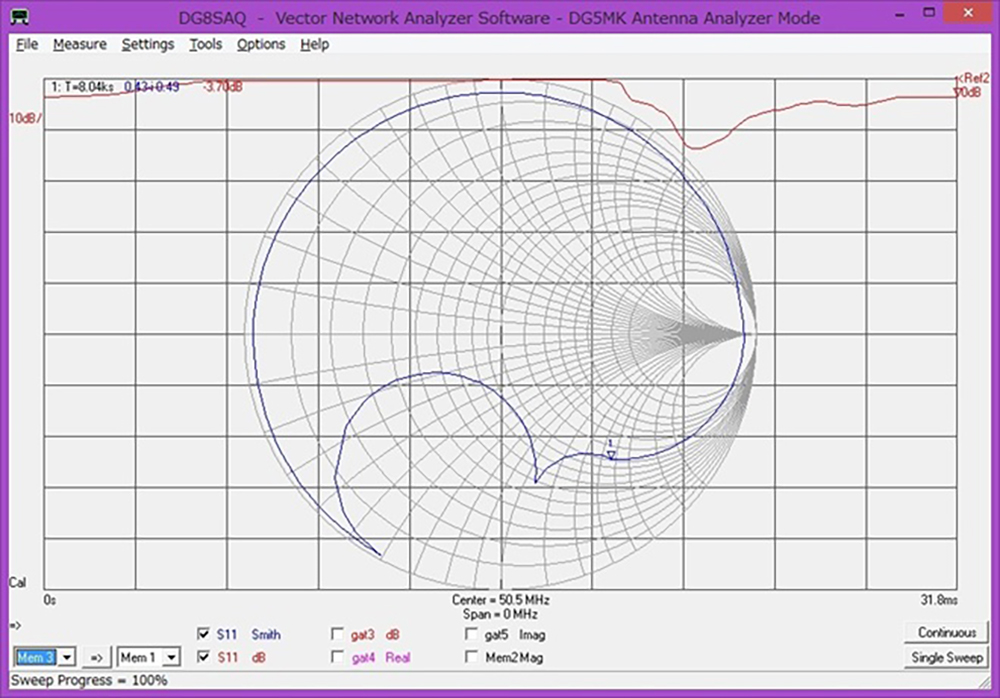The height and width of the screenshot is (698, 1000).
Task: Enable the gat5 Imag trace checkbox
Action: 471,634
